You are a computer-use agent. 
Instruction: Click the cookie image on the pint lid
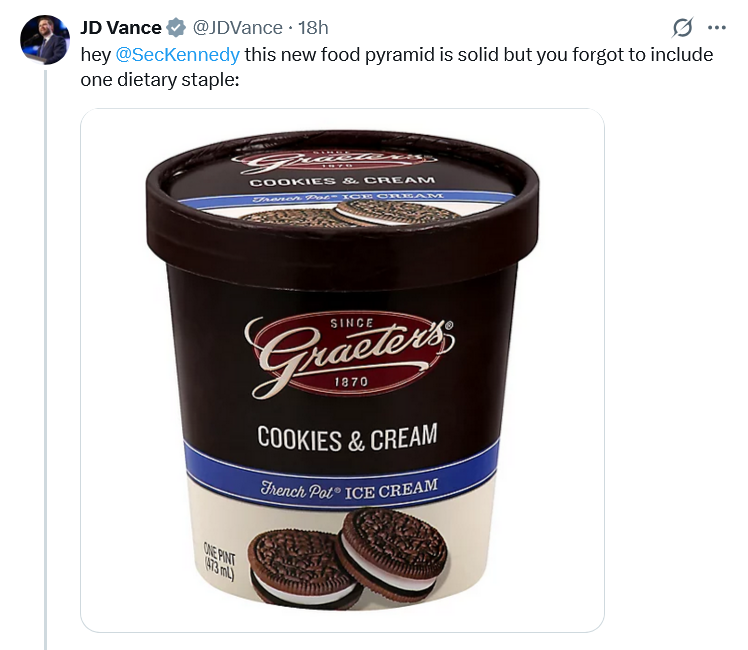pos(353,212)
